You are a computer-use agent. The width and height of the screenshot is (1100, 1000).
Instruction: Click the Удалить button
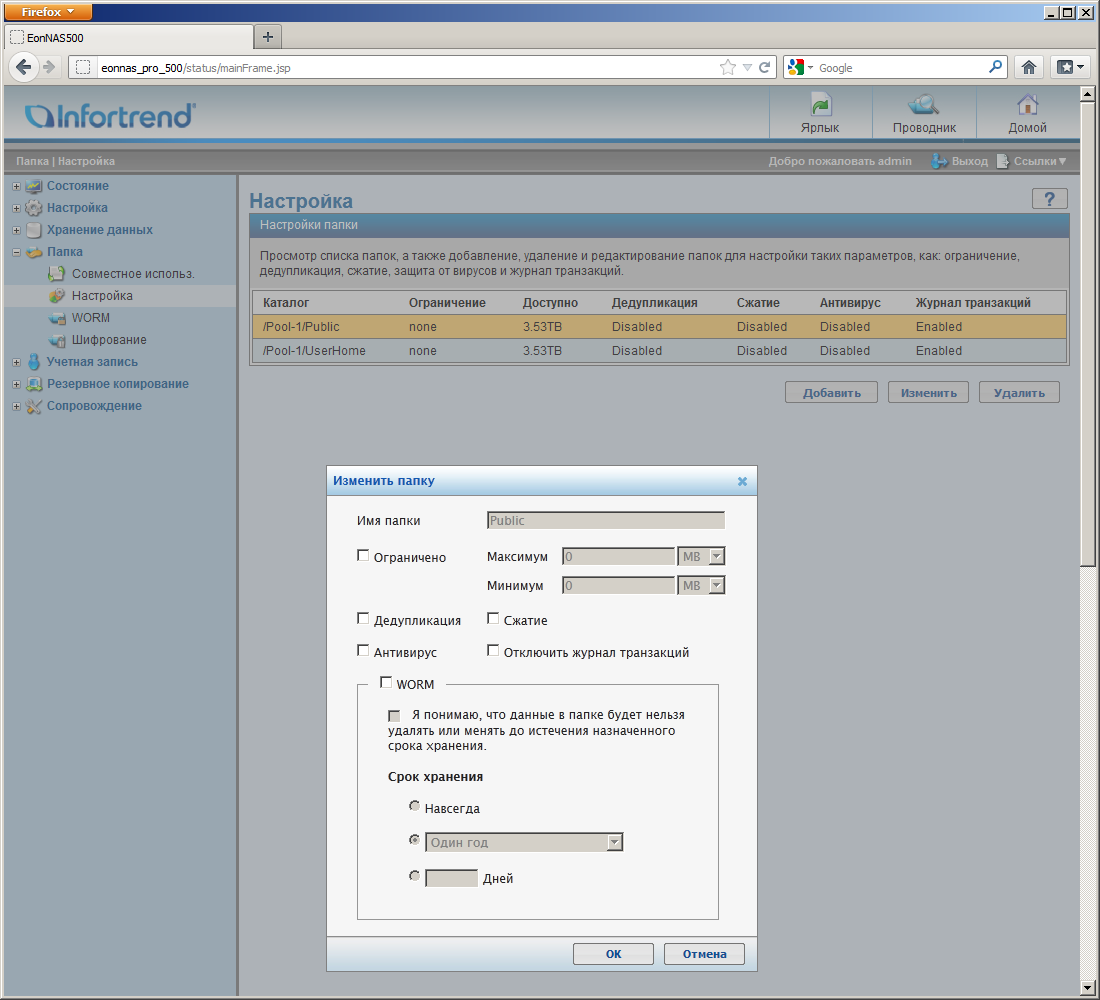(1019, 392)
